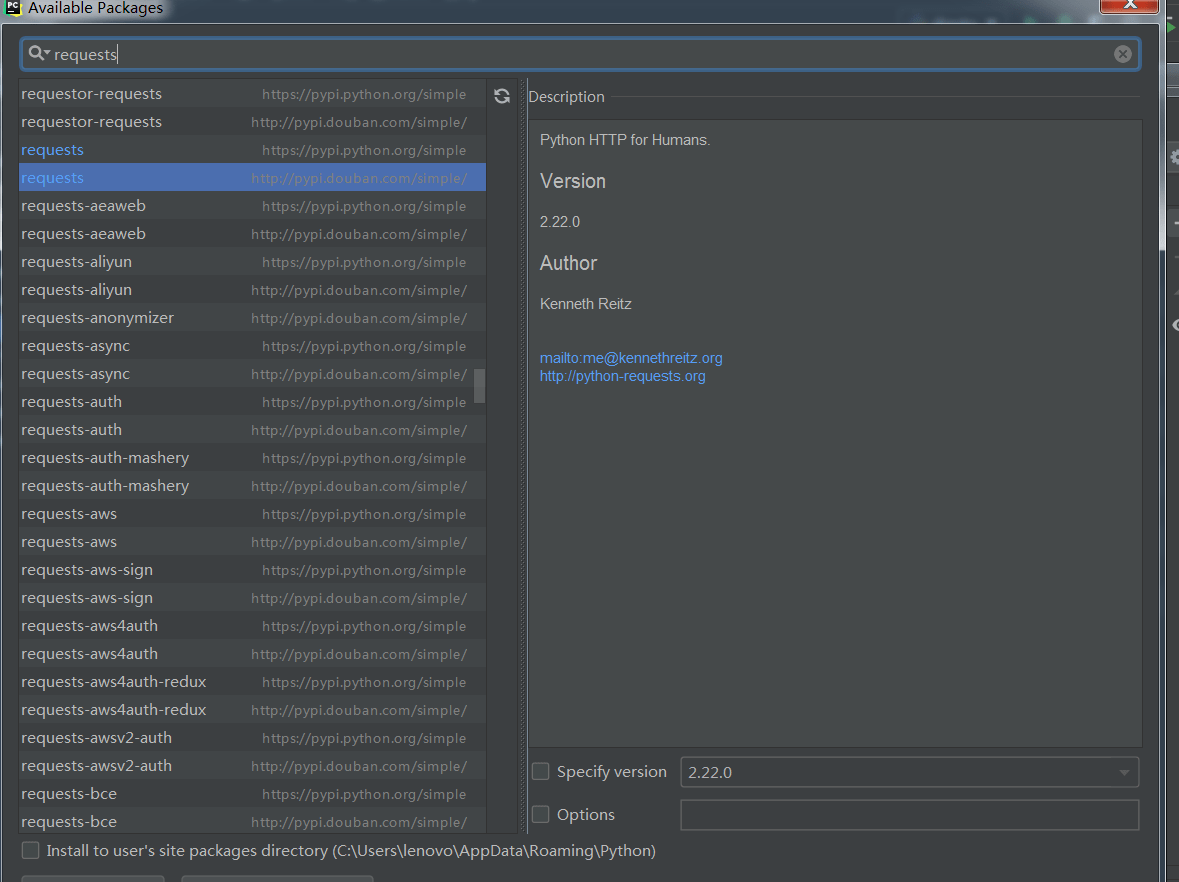Click the package list scrollbar thumb
This screenshot has height=882, width=1179.
(480, 386)
